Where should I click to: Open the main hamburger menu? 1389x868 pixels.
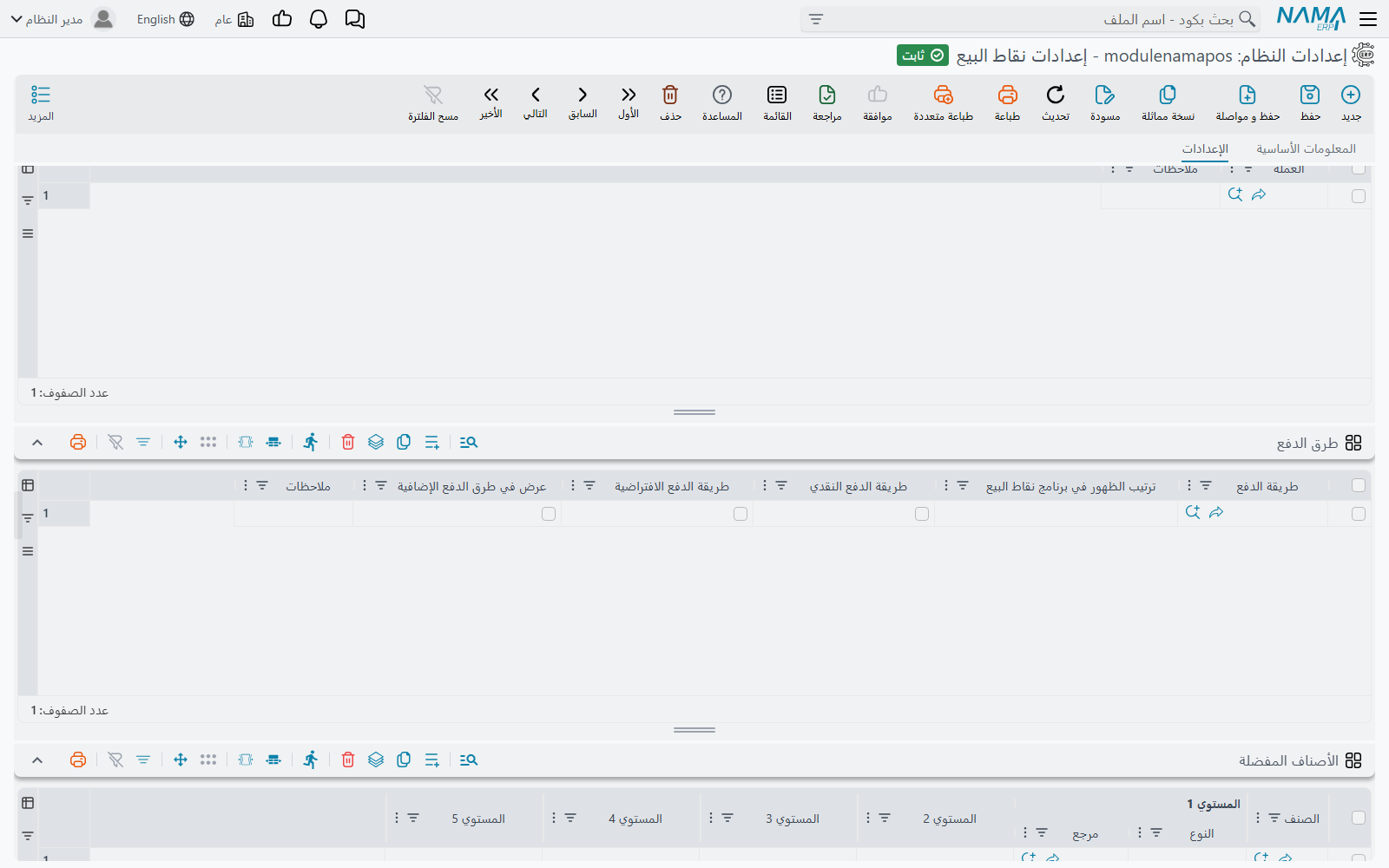pos(1368,19)
